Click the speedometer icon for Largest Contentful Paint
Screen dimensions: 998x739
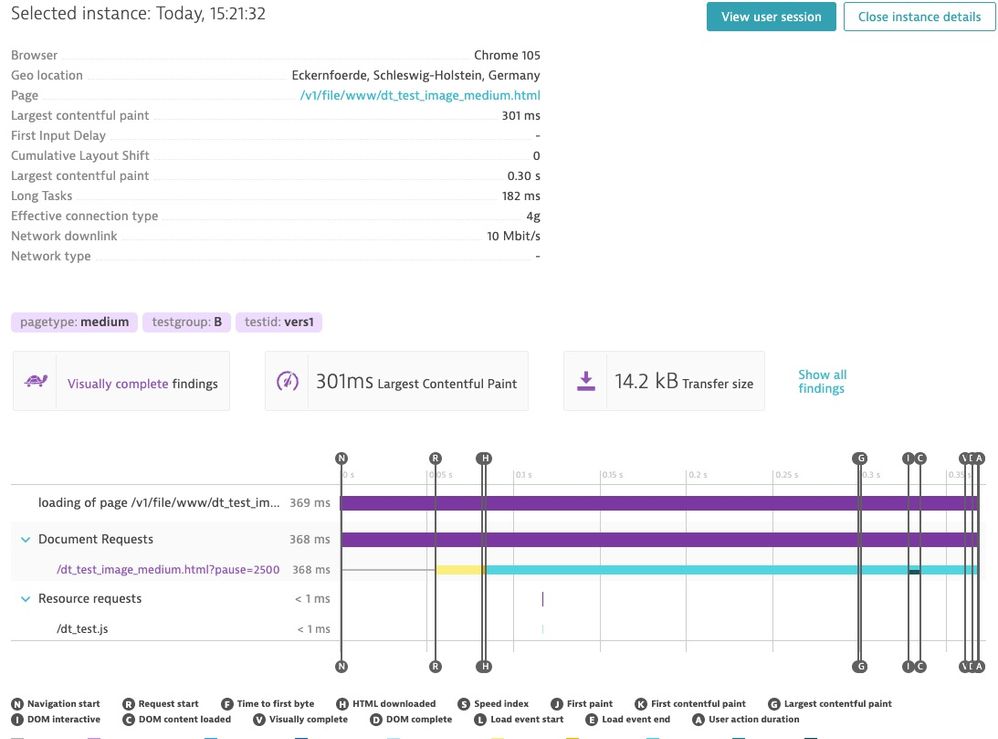pyautogui.click(x=287, y=382)
